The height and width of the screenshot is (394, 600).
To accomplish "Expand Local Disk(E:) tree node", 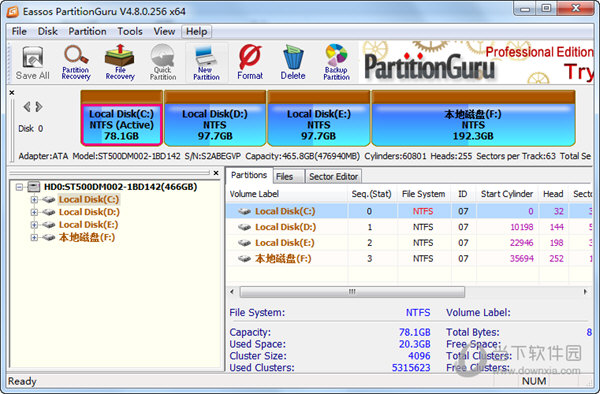I will (x=34, y=225).
